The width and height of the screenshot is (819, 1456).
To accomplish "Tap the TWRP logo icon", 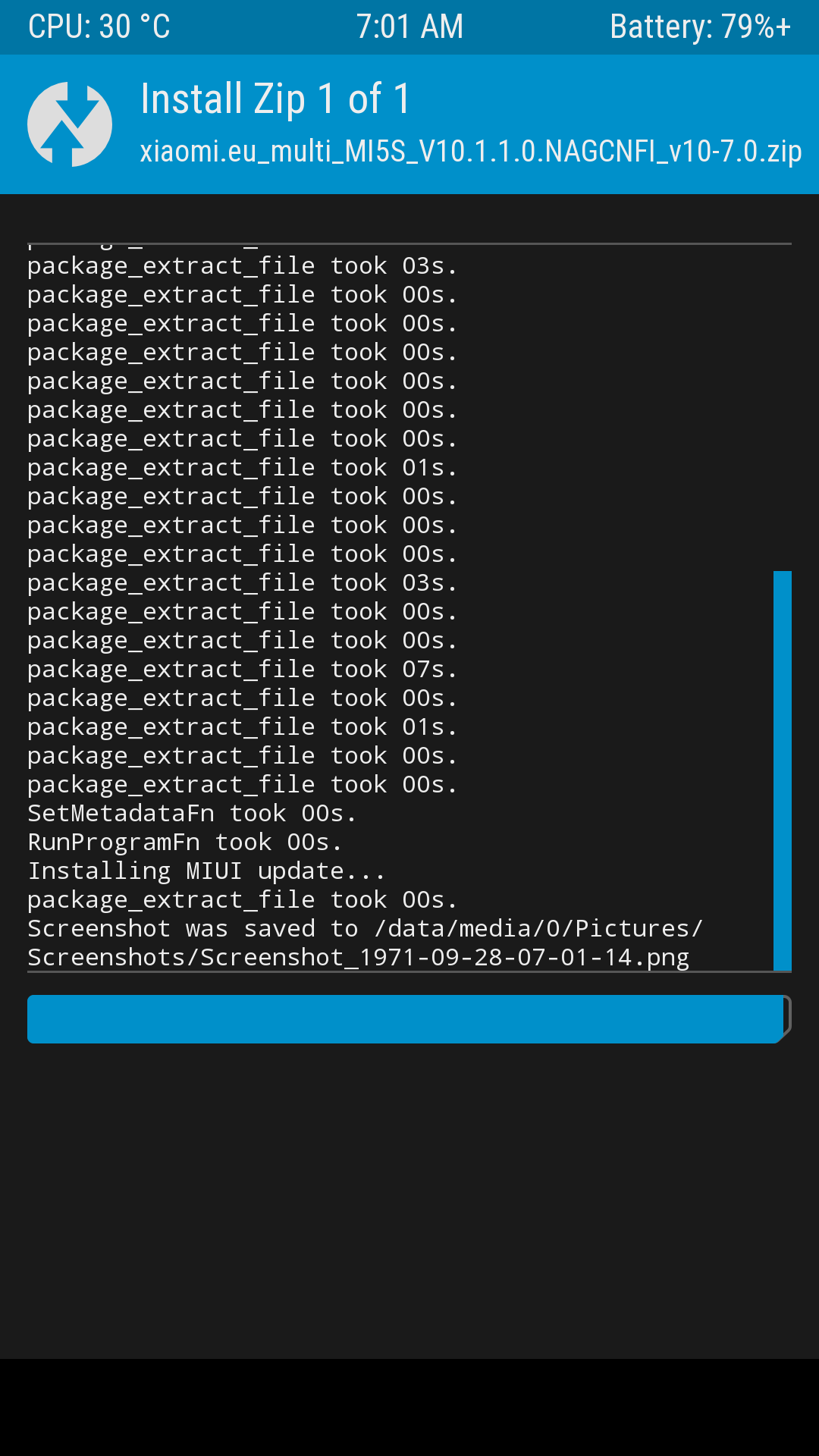I will (x=70, y=124).
